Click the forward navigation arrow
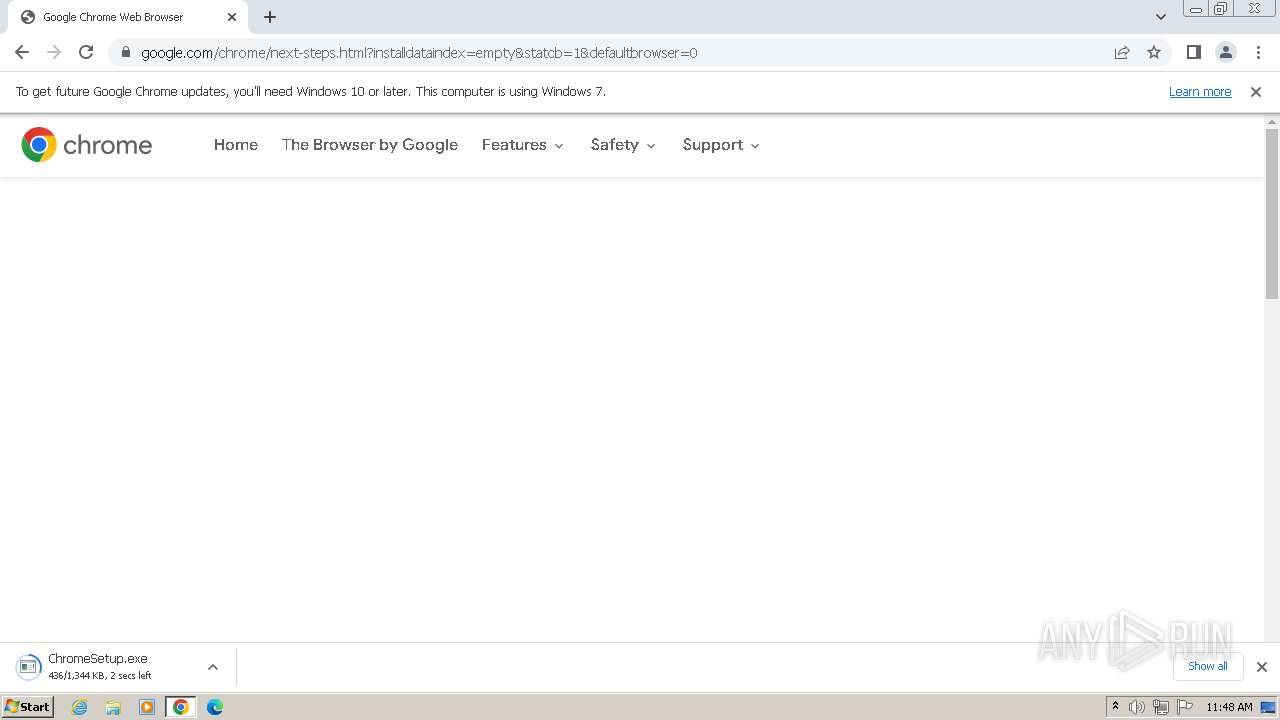Image resolution: width=1280 pixels, height=720 pixels. (54, 52)
